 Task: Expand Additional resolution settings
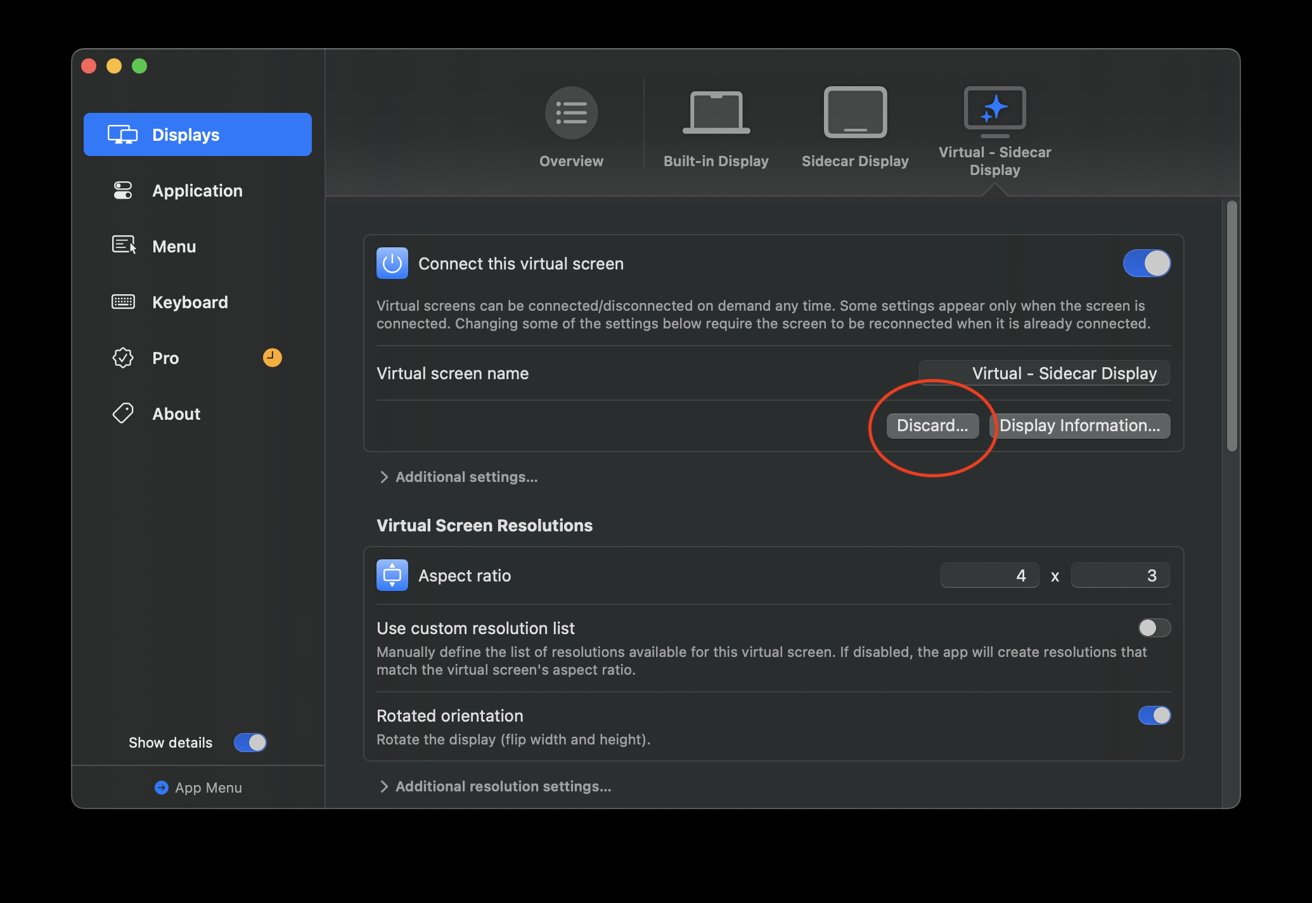[x=495, y=786]
